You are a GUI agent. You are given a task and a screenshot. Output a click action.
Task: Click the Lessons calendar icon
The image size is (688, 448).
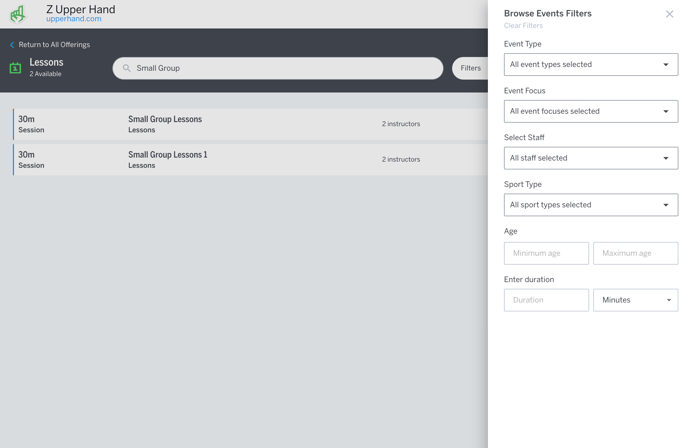(x=15, y=68)
